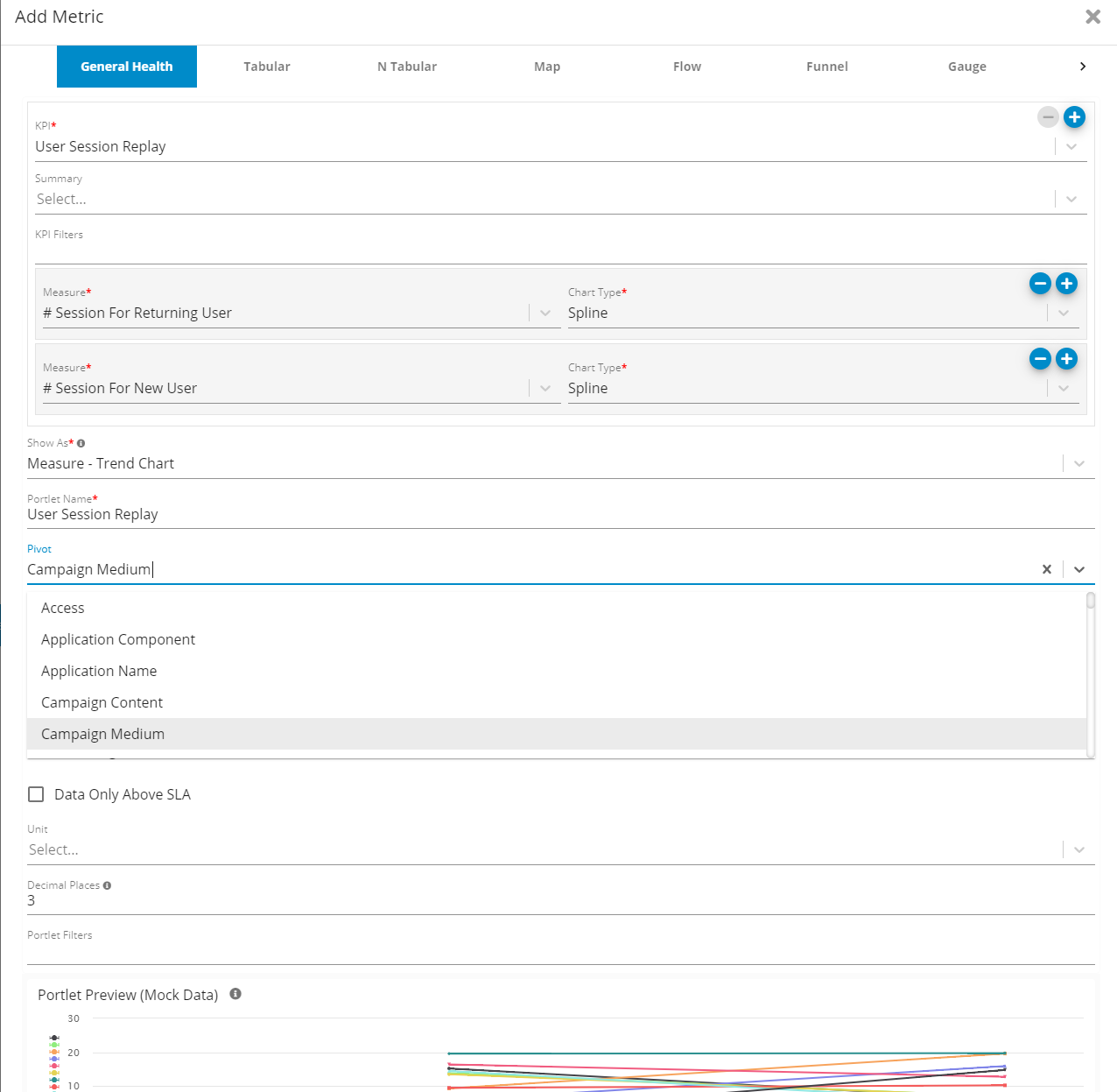
Task: Show info for Portlet Preview mock data
Action: tap(235, 994)
